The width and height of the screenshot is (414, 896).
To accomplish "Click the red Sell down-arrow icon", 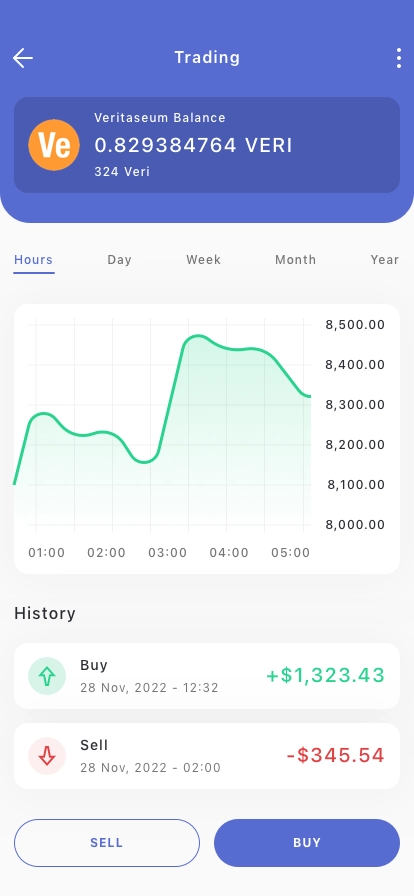I will [x=47, y=756].
